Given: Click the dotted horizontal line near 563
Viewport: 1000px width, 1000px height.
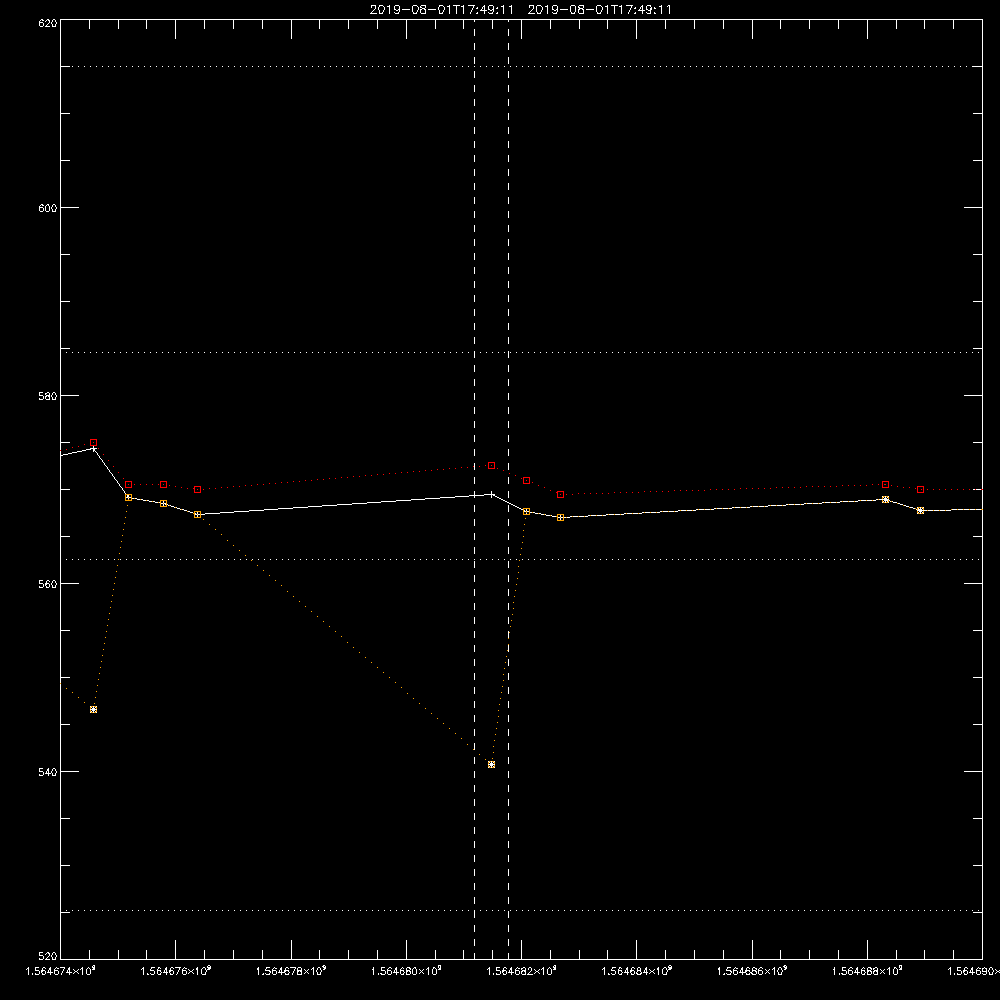Looking at the screenshot, I should (521, 559).
